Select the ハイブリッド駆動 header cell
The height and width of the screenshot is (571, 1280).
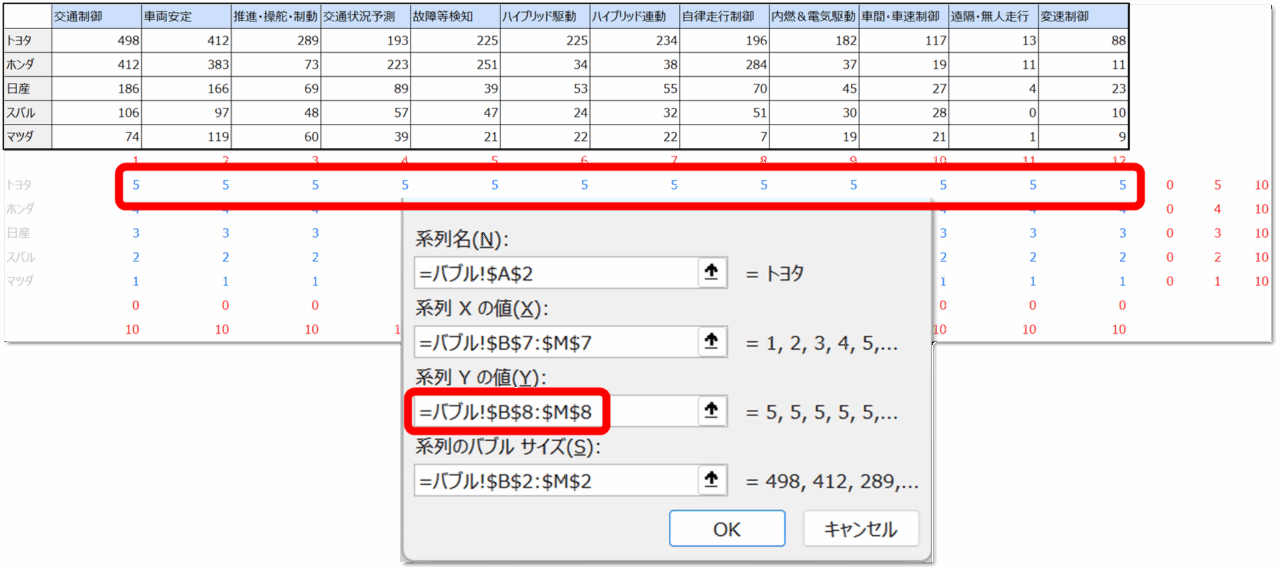tap(545, 16)
